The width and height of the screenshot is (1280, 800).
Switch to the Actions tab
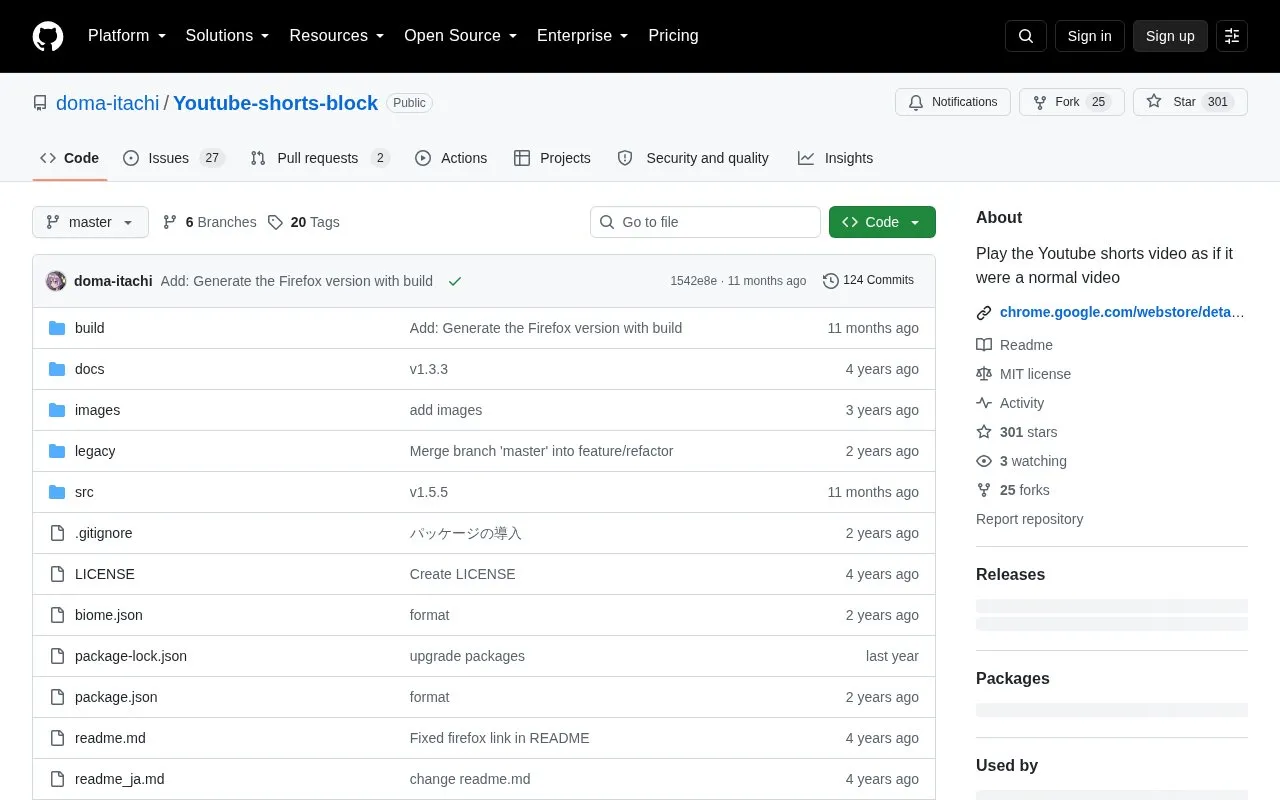pos(451,158)
